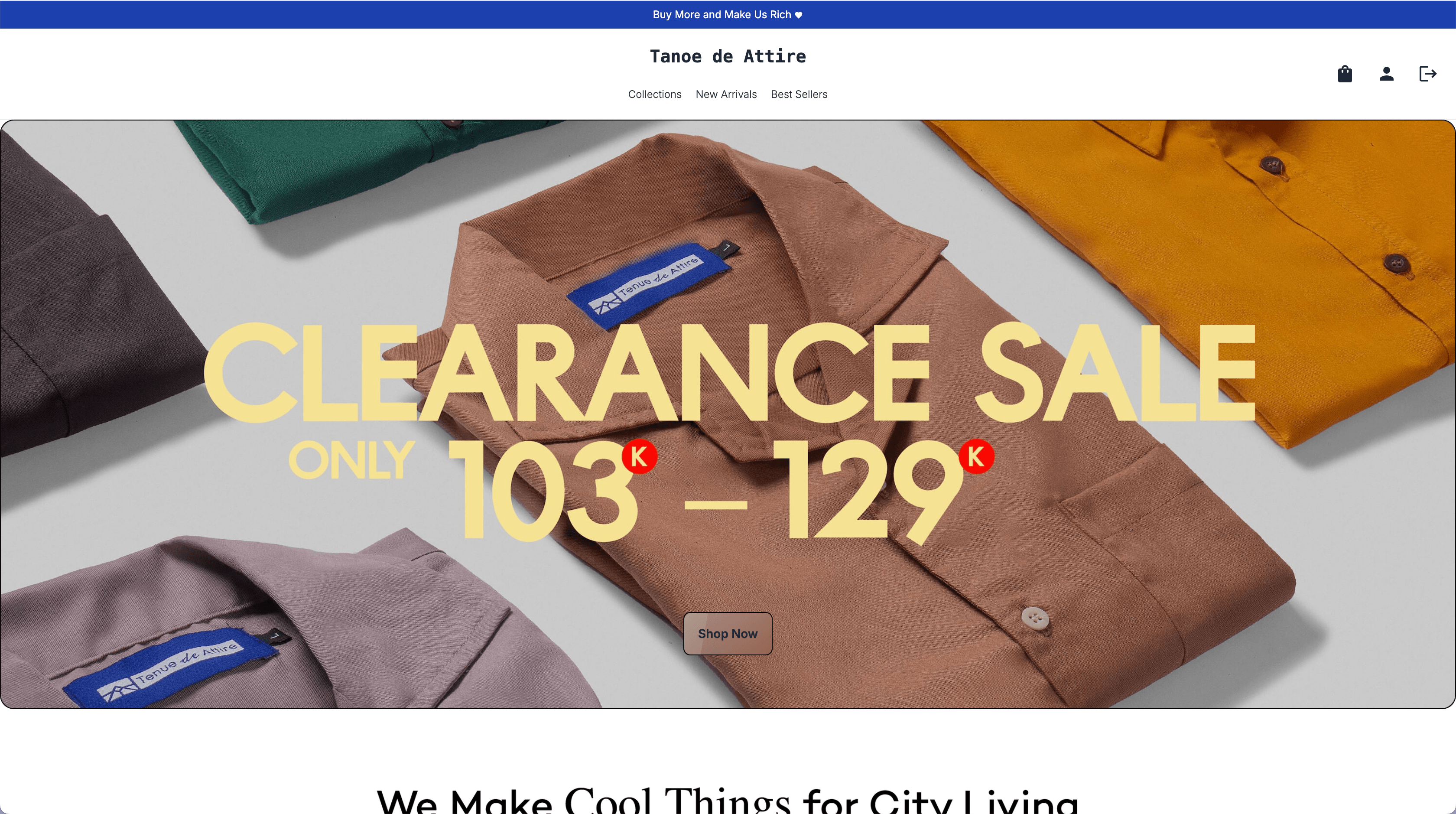The height and width of the screenshot is (814, 1456).
Task: Click the Tanoe de Attire site logo
Action: point(728,56)
